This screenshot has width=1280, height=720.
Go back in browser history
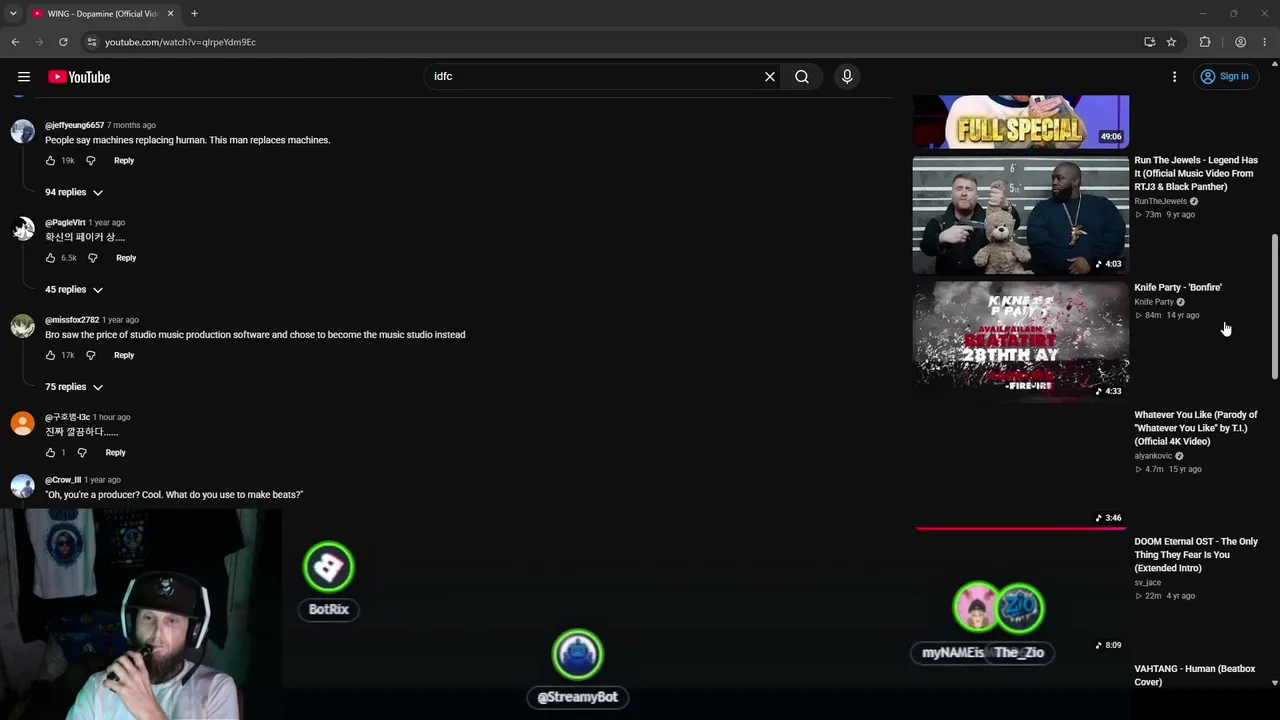(x=15, y=42)
